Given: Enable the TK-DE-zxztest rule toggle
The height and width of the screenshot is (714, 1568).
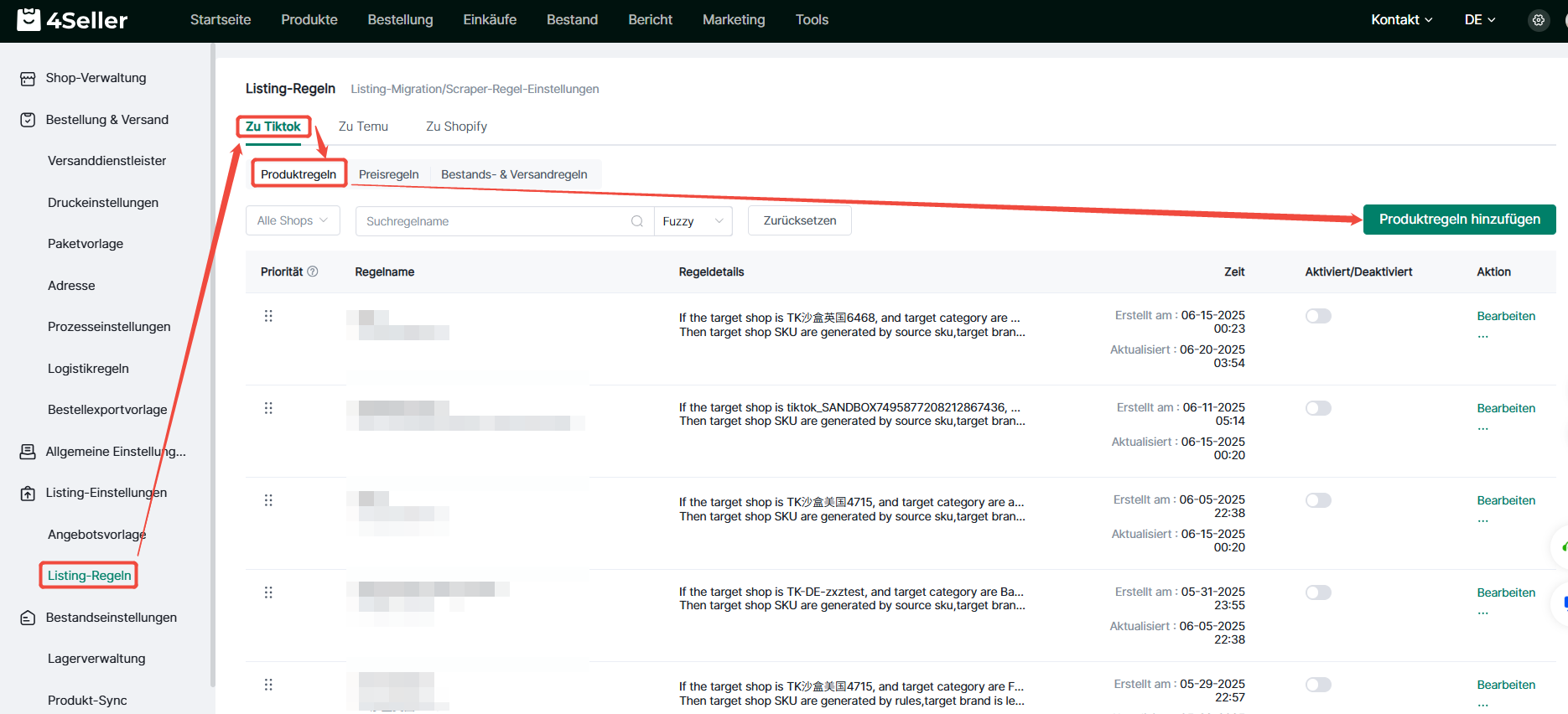Looking at the screenshot, I should (x=1318, y=592).
